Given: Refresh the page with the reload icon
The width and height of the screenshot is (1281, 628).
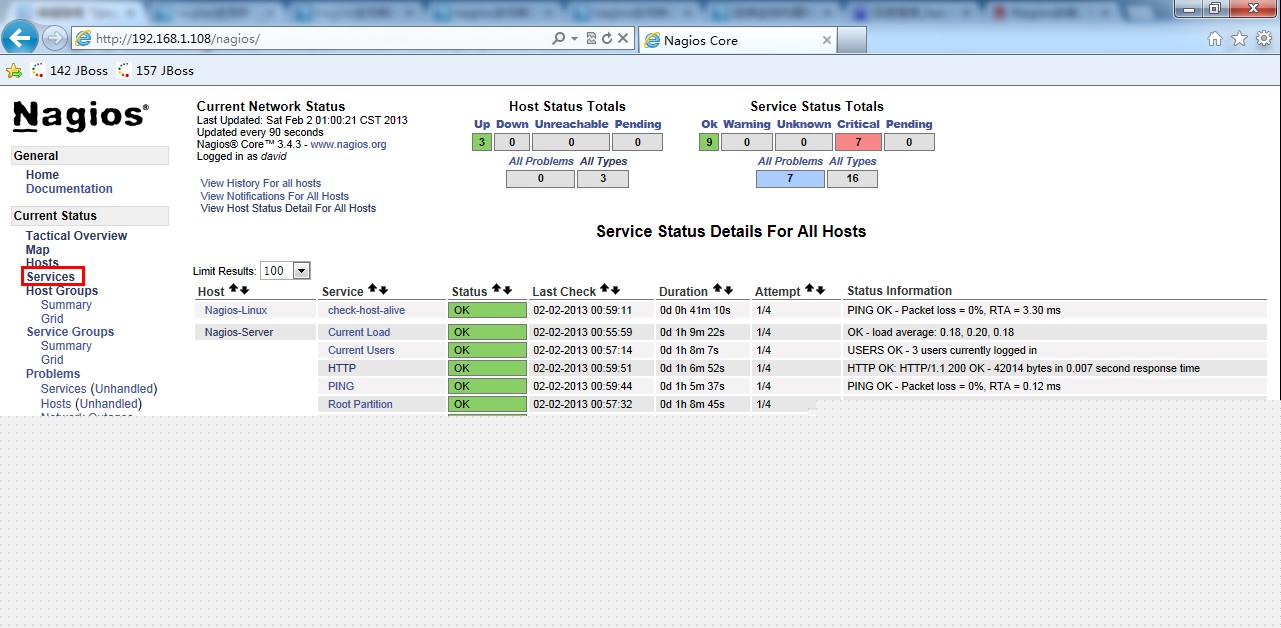Looking at the screenshot, I should click(x=606, y=39).
